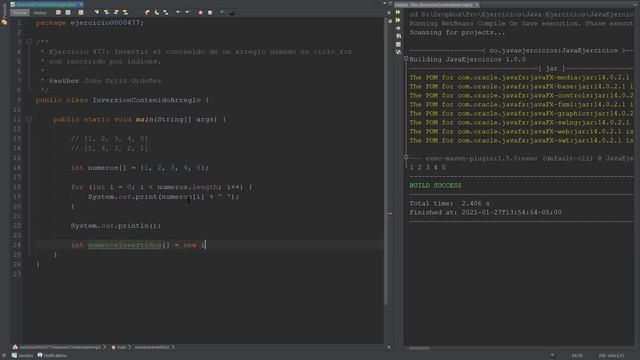Click the Last Edit icon after History
This screenshot has width=640, height=360.
pyautogui.click(x=58, y=13)
